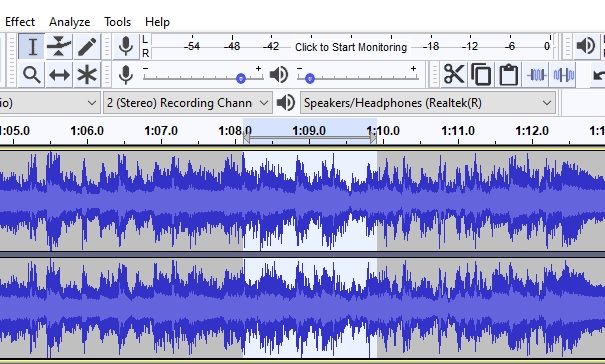
Task: Click the 1:11.0 mark on timeline ruler
Action: (x=458, y=131)
